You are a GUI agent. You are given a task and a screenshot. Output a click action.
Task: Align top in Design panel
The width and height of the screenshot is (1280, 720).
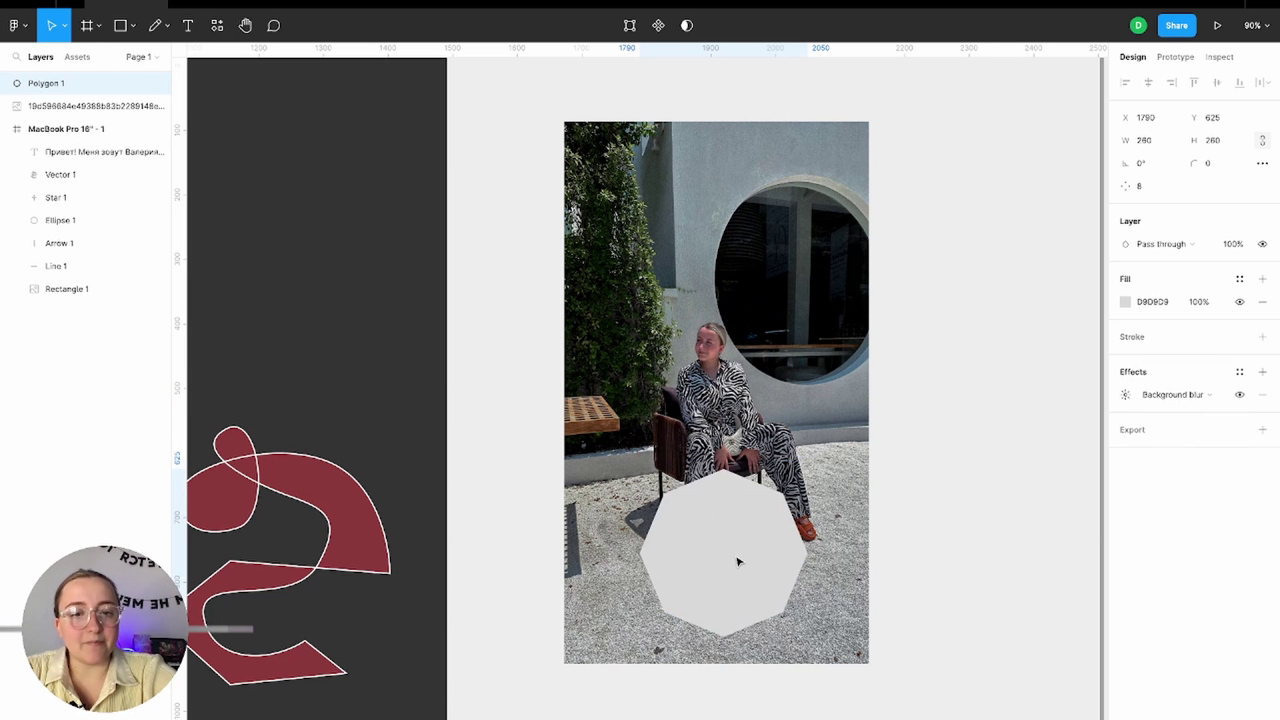tap(1194, 82)
